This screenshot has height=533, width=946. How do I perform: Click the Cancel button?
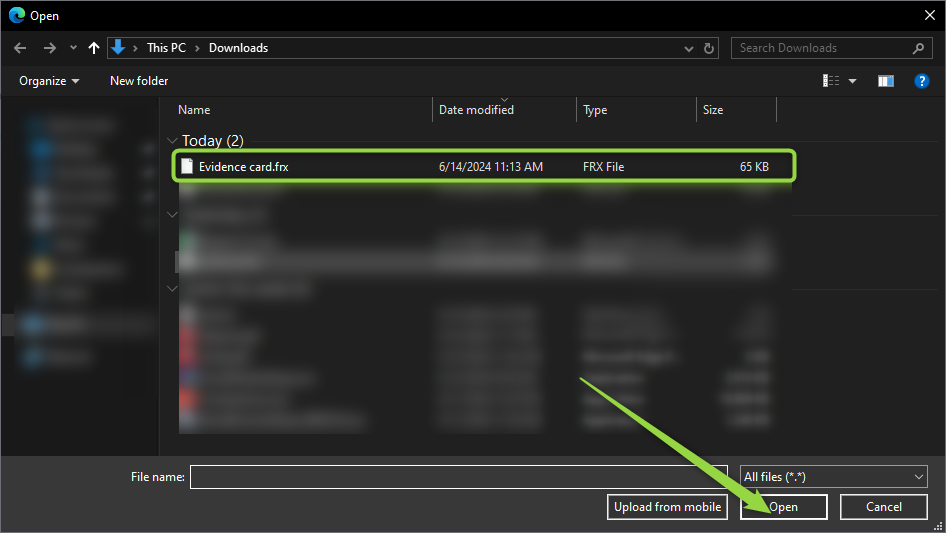(883, 507)
